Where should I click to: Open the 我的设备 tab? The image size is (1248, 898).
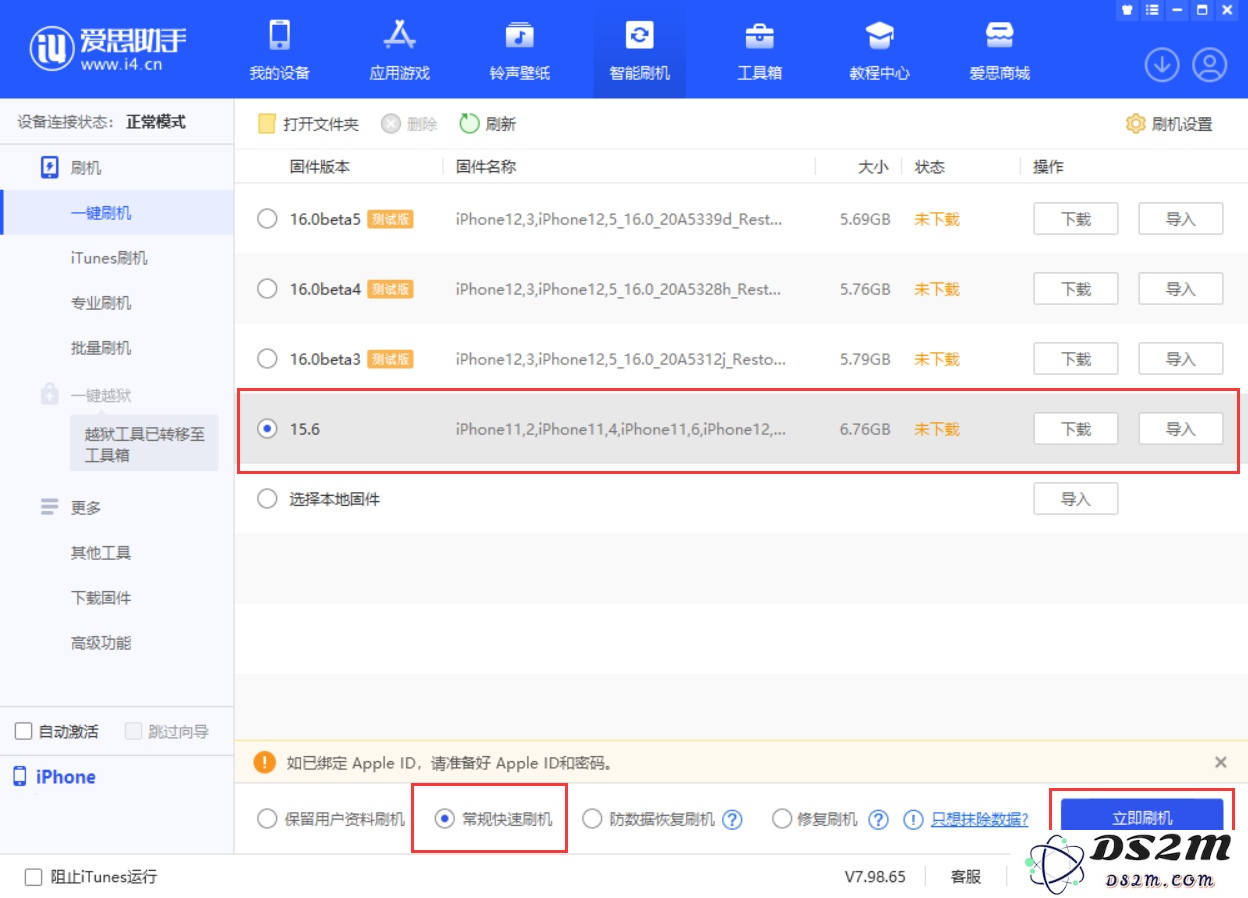point(280,50)
